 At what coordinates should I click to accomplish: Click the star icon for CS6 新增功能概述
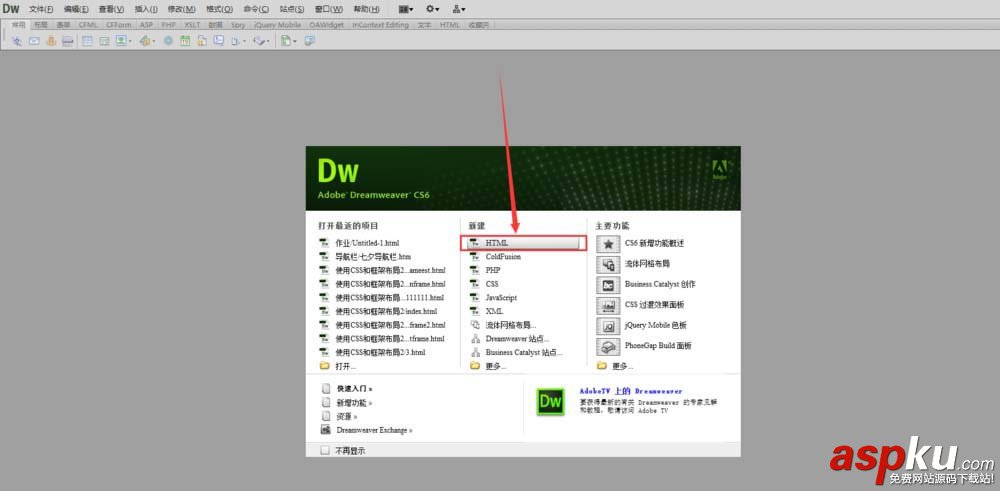[x=608, y=244]
